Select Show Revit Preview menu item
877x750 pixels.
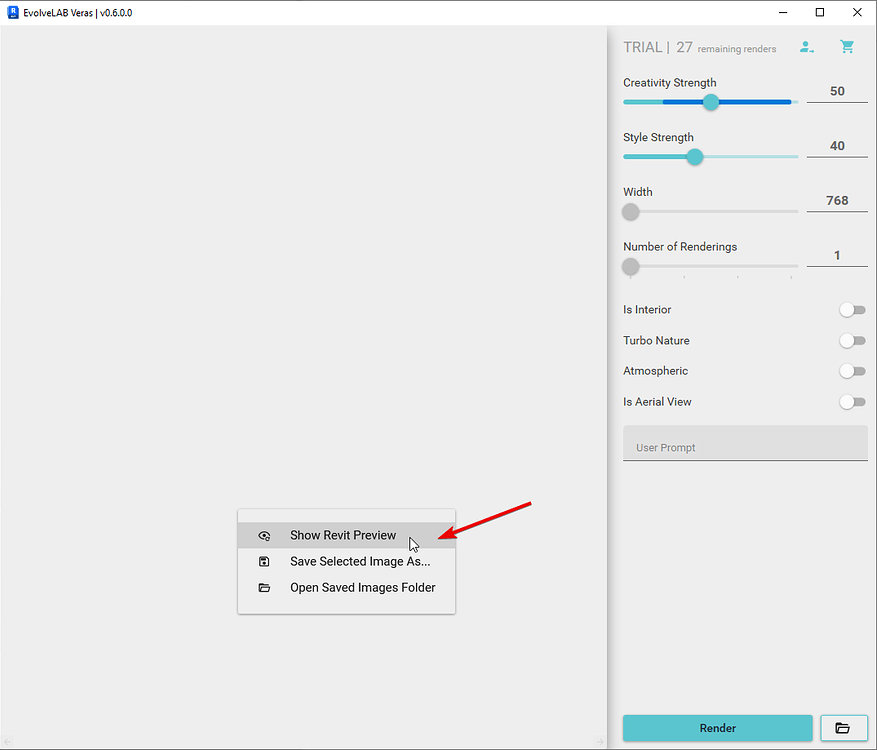[343, 536]
